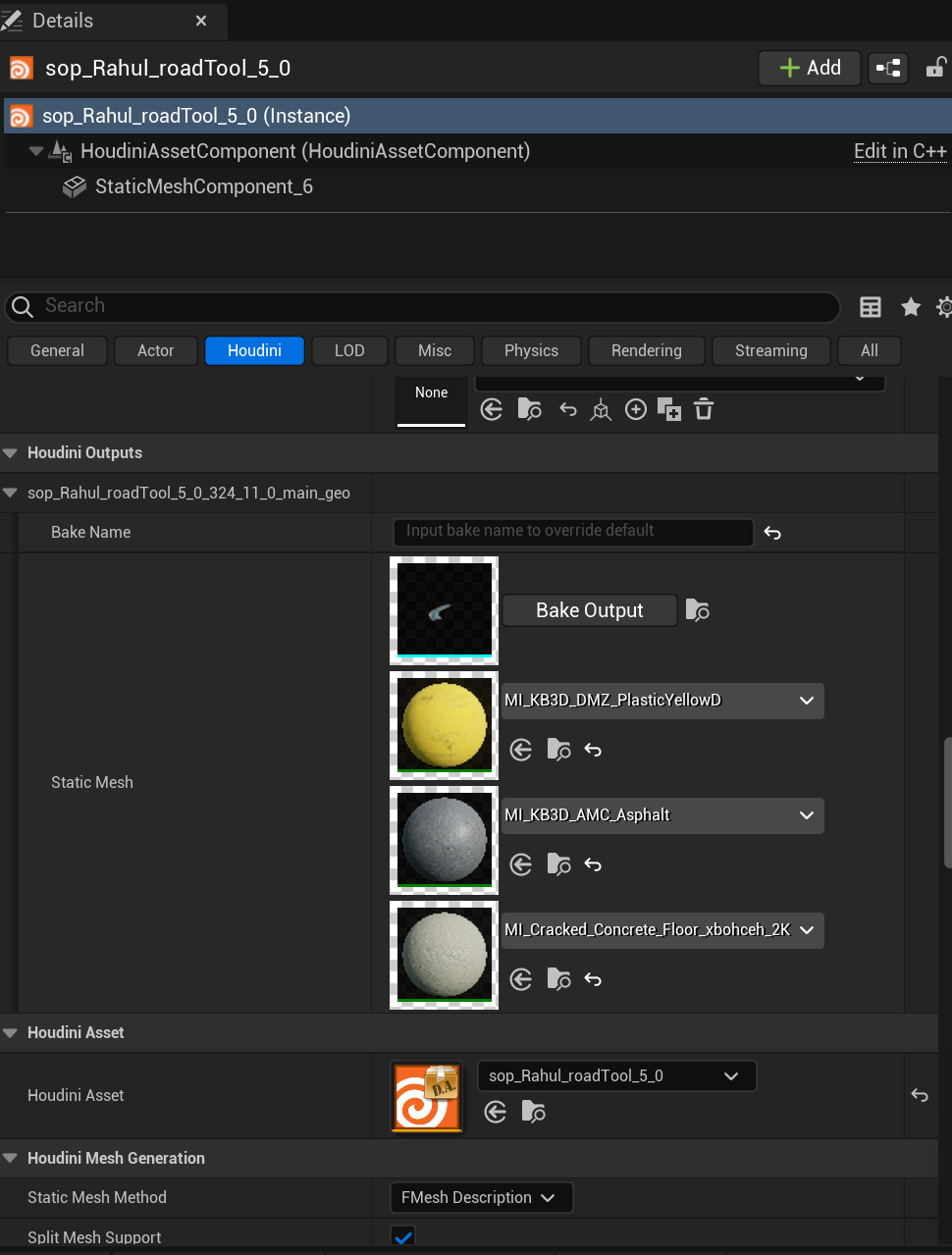Pick an actor using the actor picker icon
Image resolution: width=952 pixels, height=1255 pixels.
coord(601,409)
